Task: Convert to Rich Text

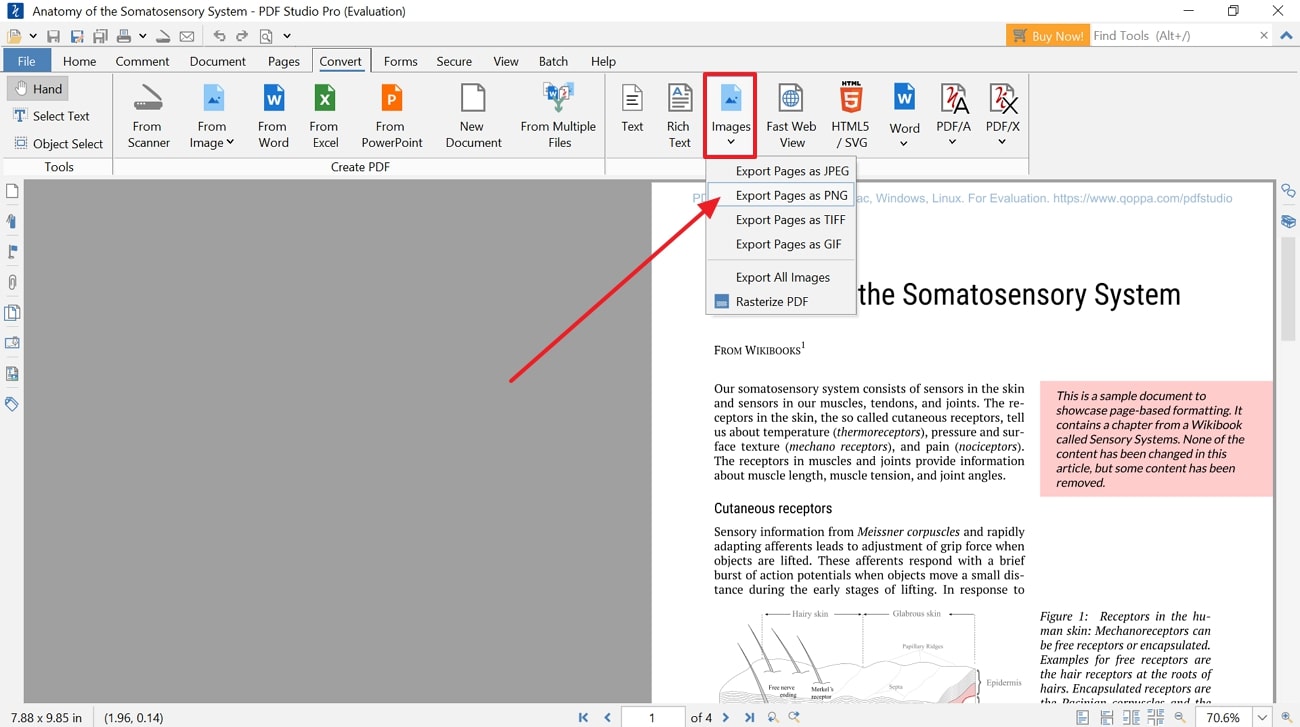Action: click(x=679, y=116)
